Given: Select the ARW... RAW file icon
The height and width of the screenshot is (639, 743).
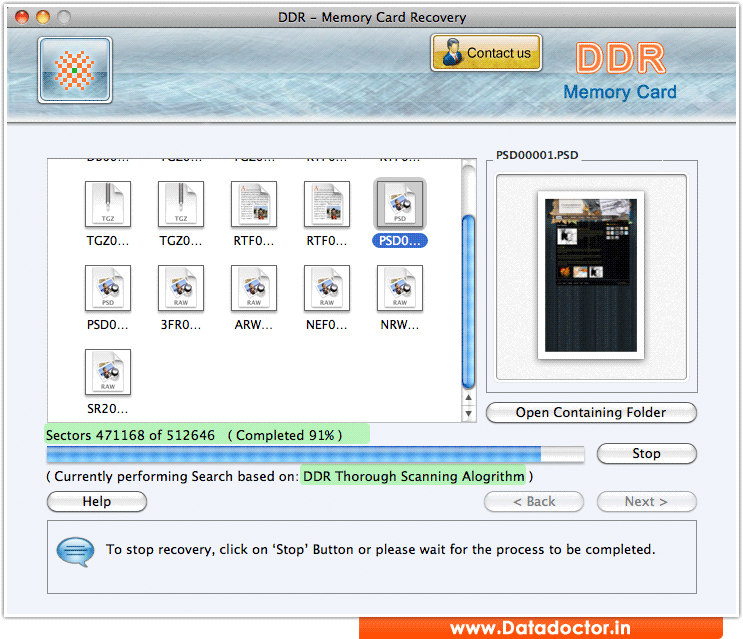Looking at the screenshot, I should [x=254, y=288].
